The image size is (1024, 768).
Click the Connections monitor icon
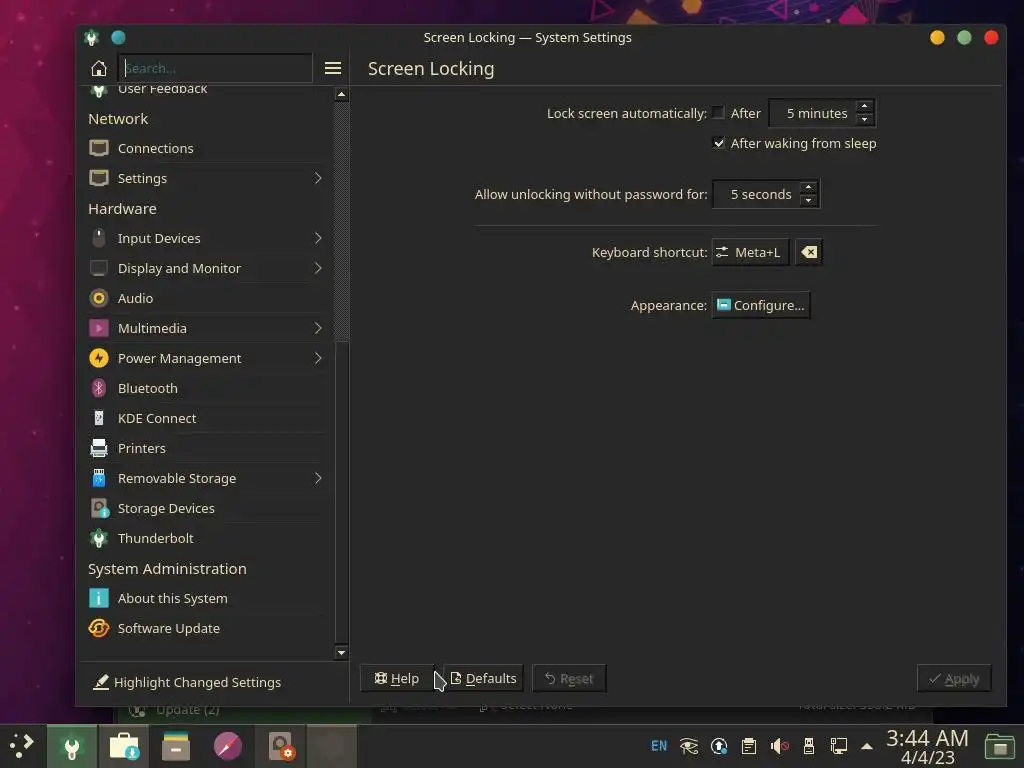(x=99, y=148)
